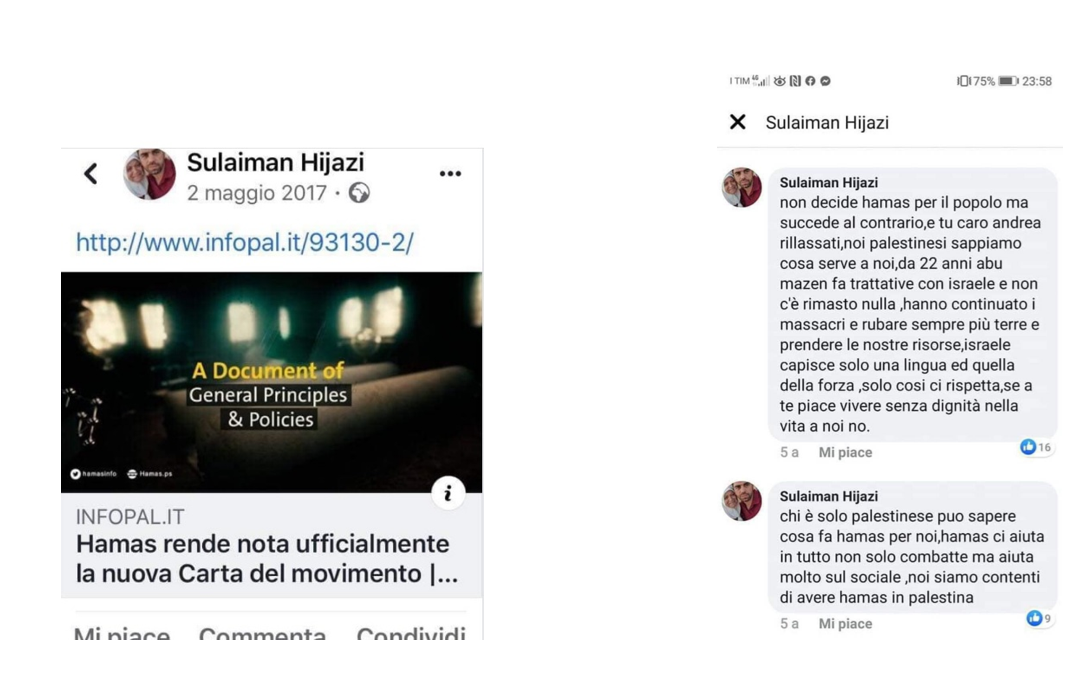
Task: Tap the battery indicator in the status bar
Action: coord(1008,81)
